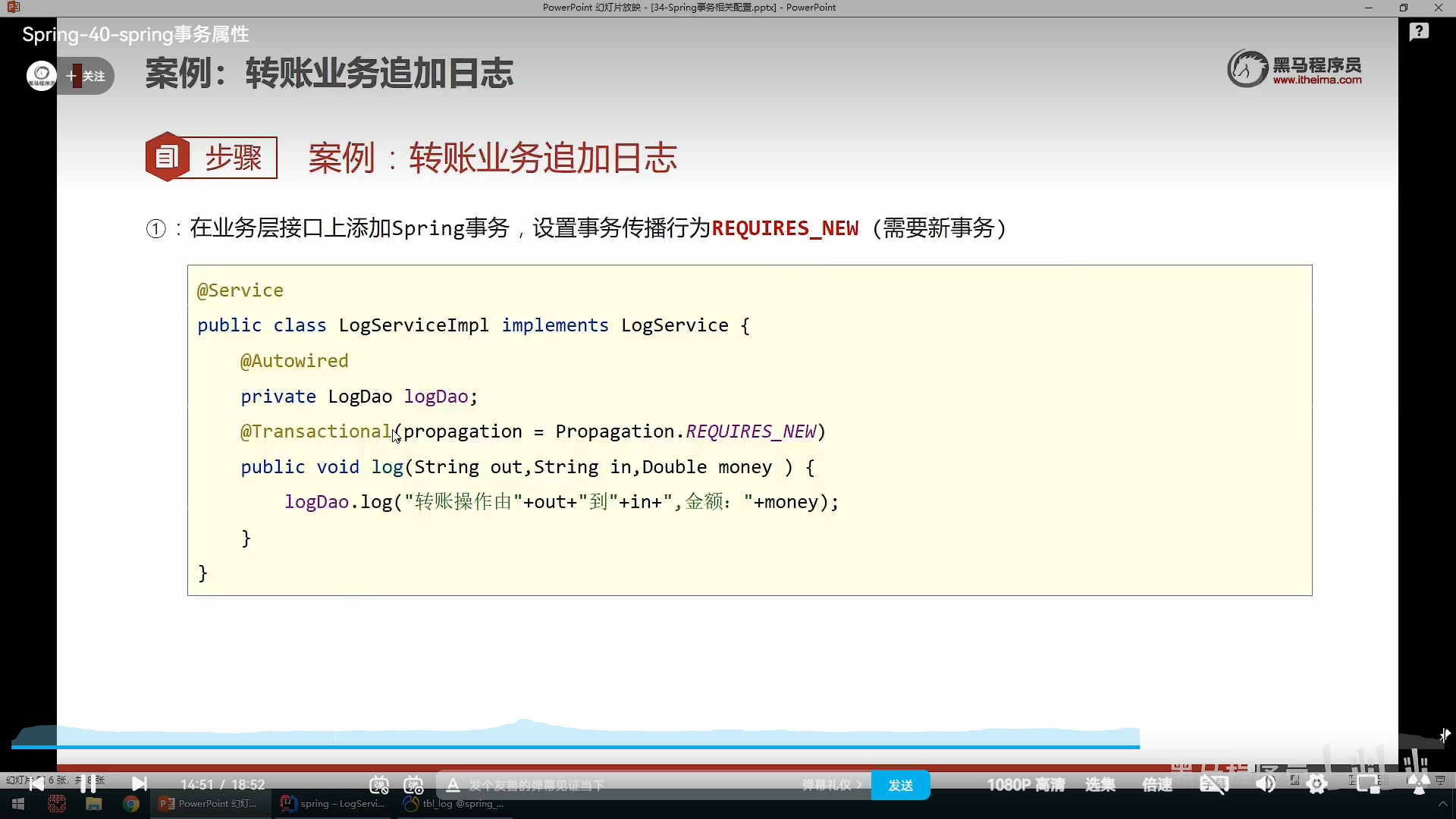
Task: Skip to the next video
Action: [x=140, y=784]
